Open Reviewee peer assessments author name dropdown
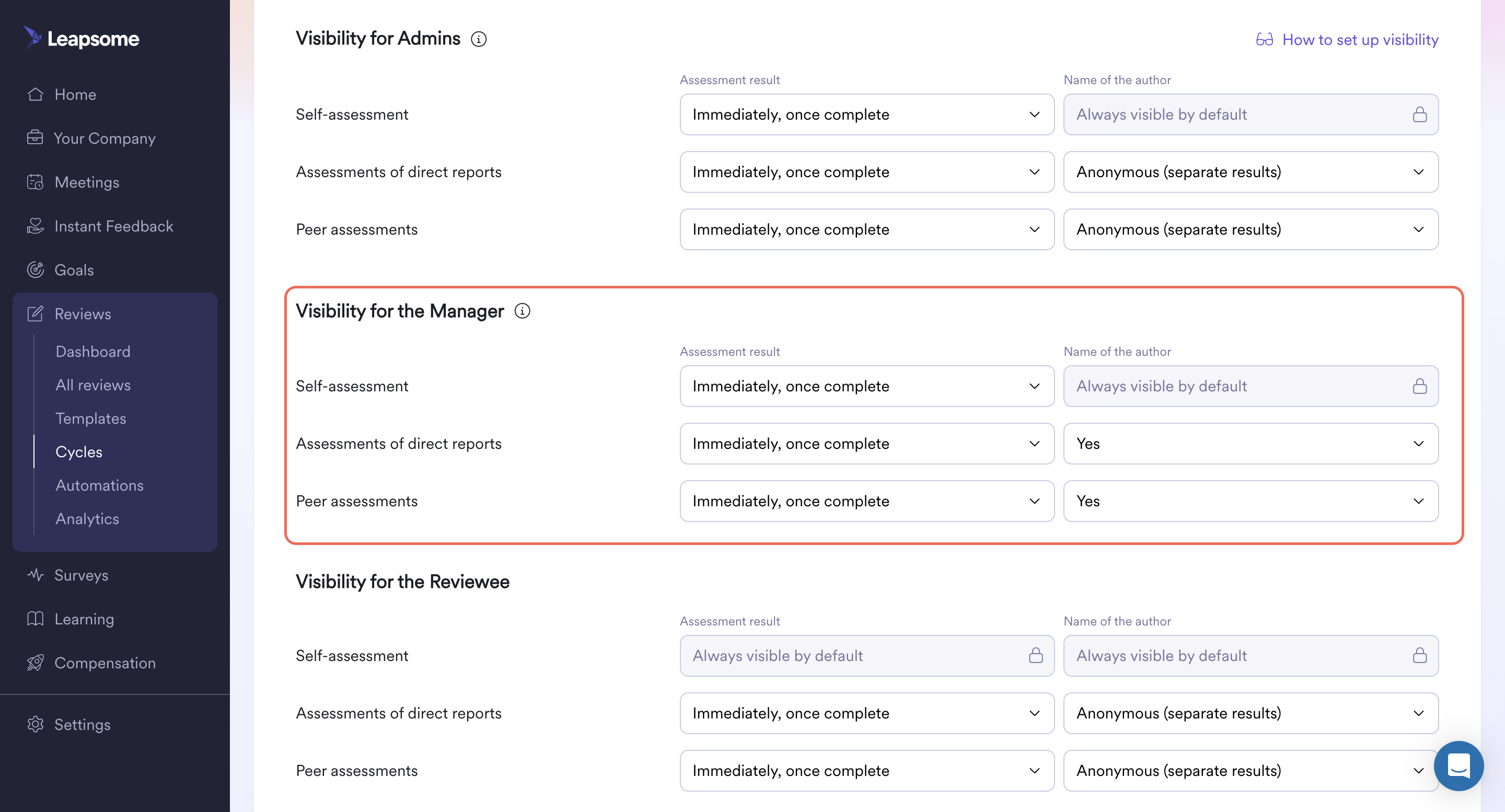1505x812 pixels. (1251, 771)
